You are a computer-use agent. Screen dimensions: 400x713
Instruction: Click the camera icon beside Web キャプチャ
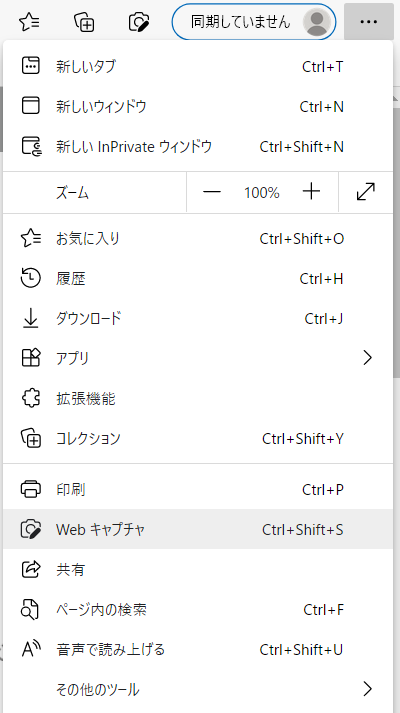pos(31,529)
